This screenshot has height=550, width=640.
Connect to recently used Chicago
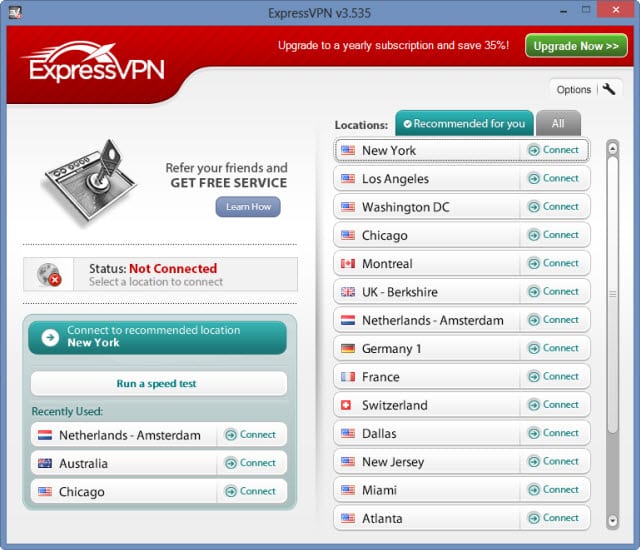click(x=251, y=491)
